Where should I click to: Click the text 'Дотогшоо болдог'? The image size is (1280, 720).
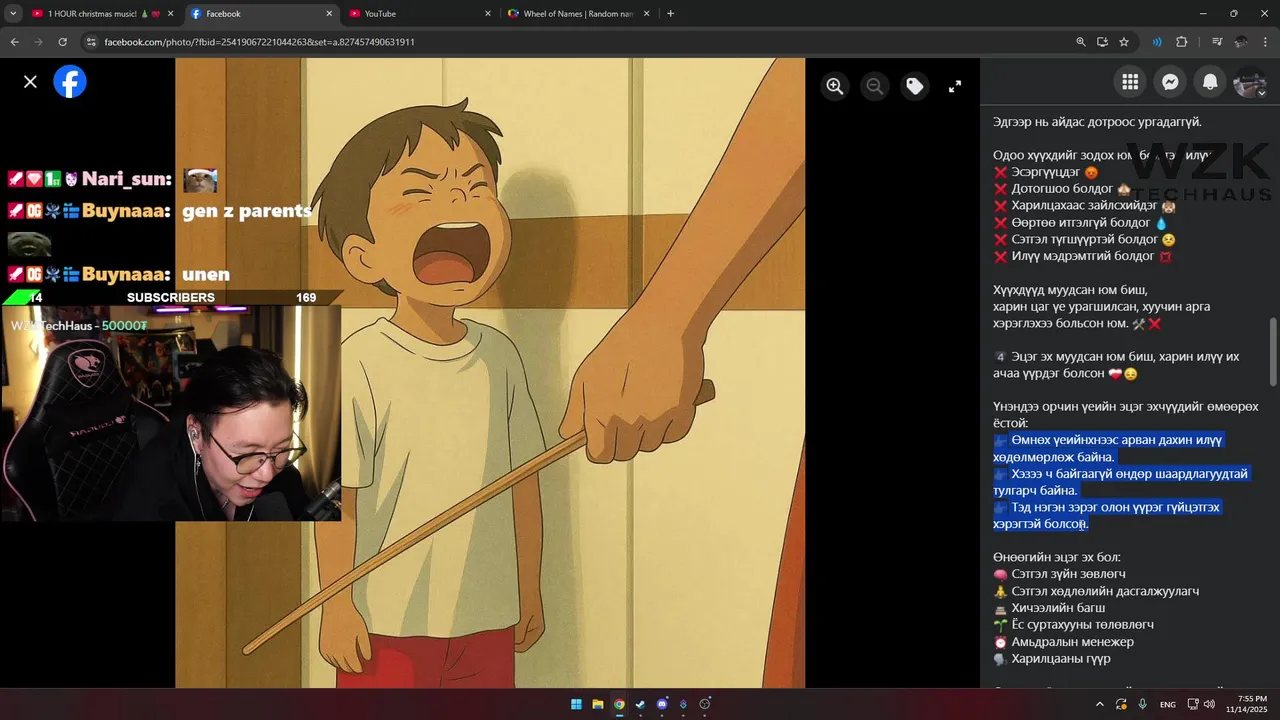[x=1062, y=189]
